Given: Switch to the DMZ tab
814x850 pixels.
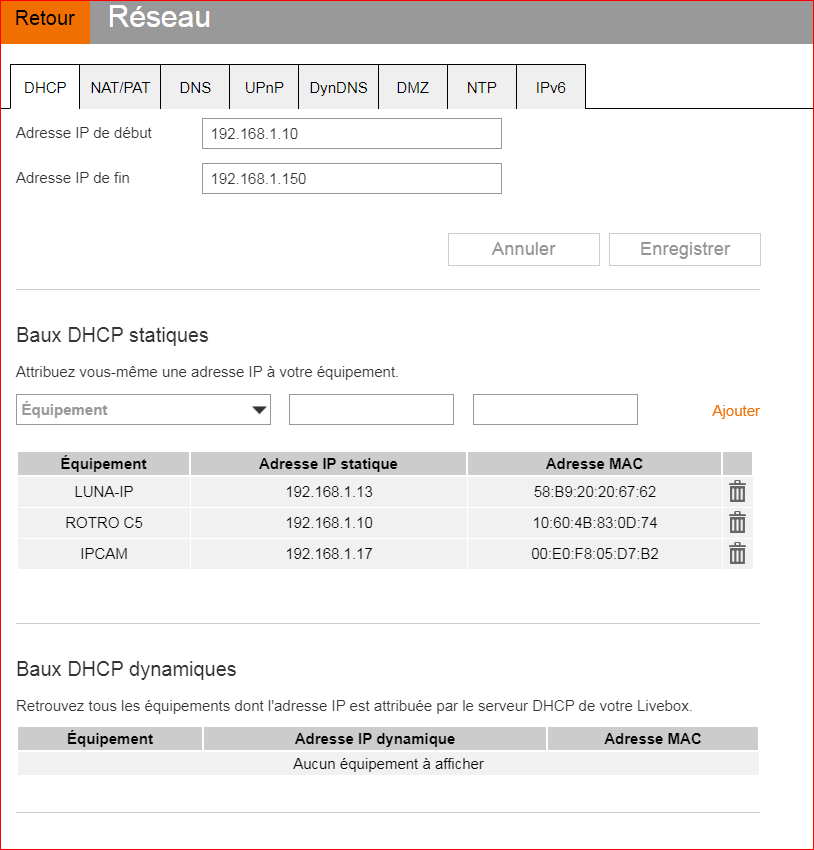Looking at the screenshot, I should coord(412,87).
